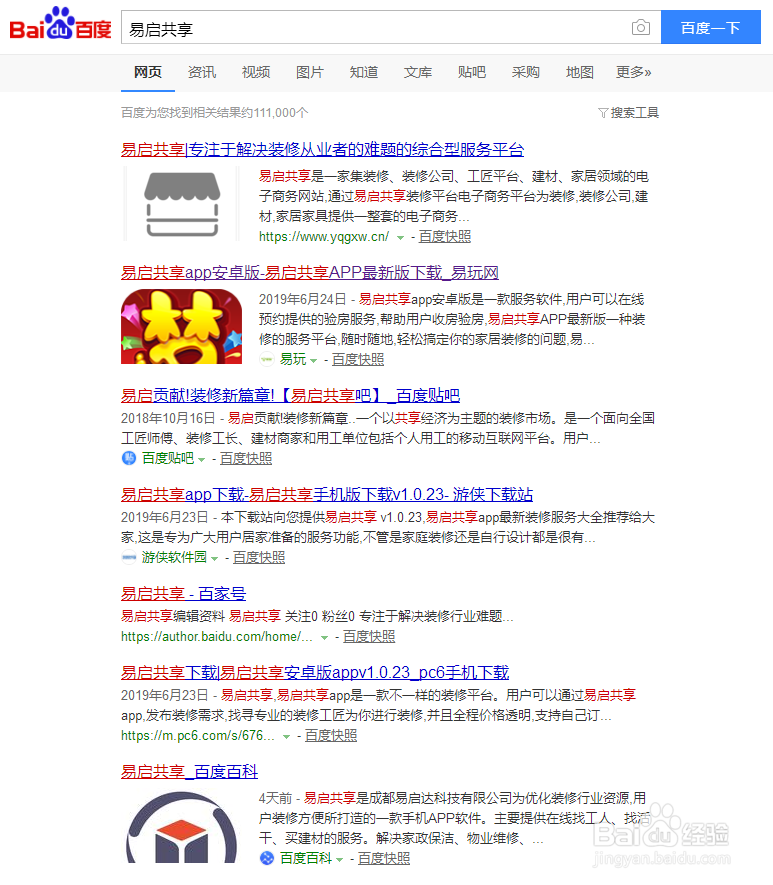Open the 易启共享下载 pc6手机下载 result
This screenshot has width=773, height=885.
click(x=315, y=673)
